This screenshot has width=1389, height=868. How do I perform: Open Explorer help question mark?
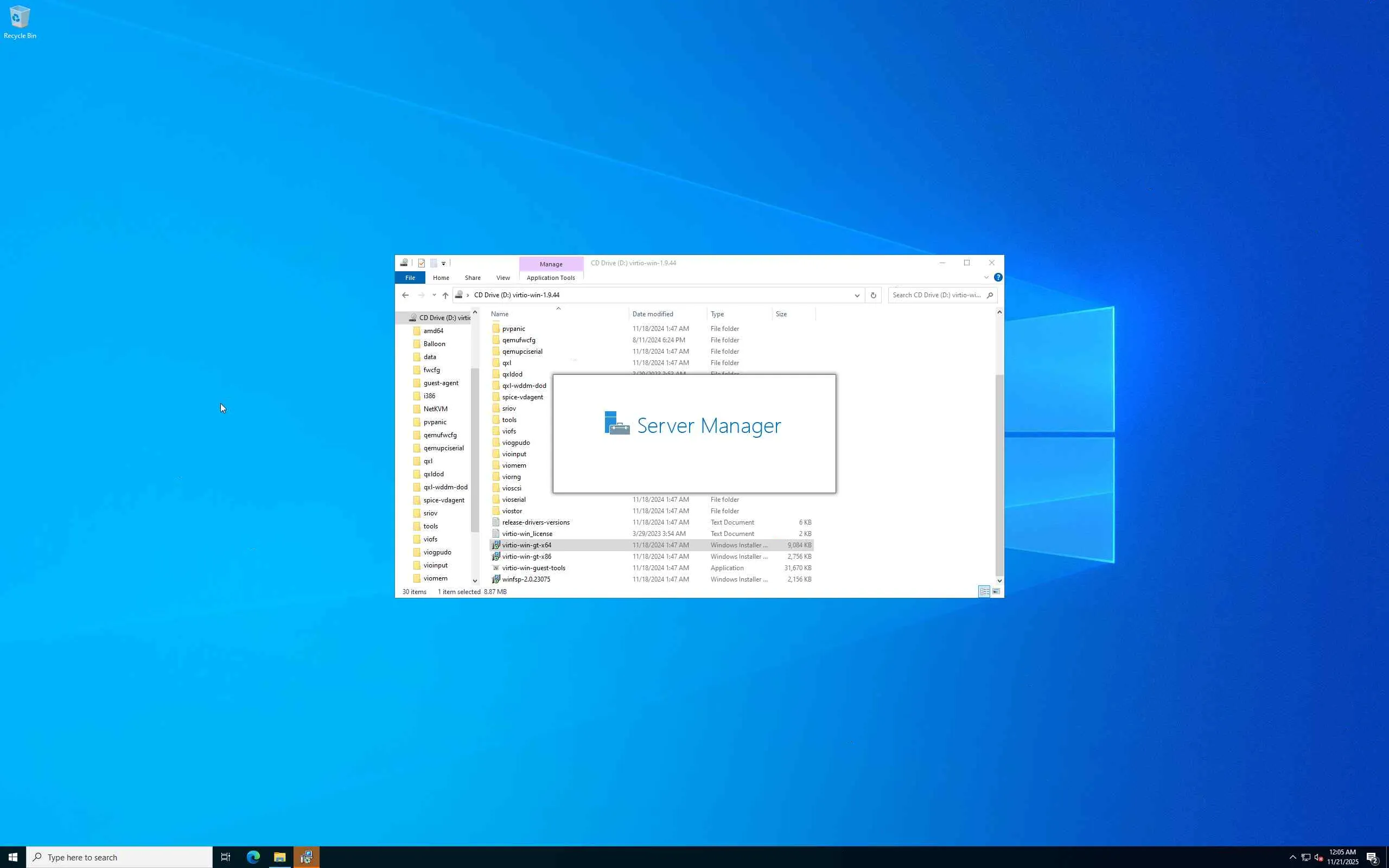pyautogui.click(x=998, y=277)
